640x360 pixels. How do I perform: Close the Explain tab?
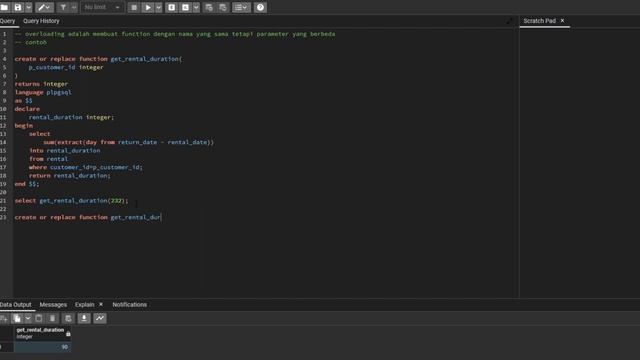point(101,304)
